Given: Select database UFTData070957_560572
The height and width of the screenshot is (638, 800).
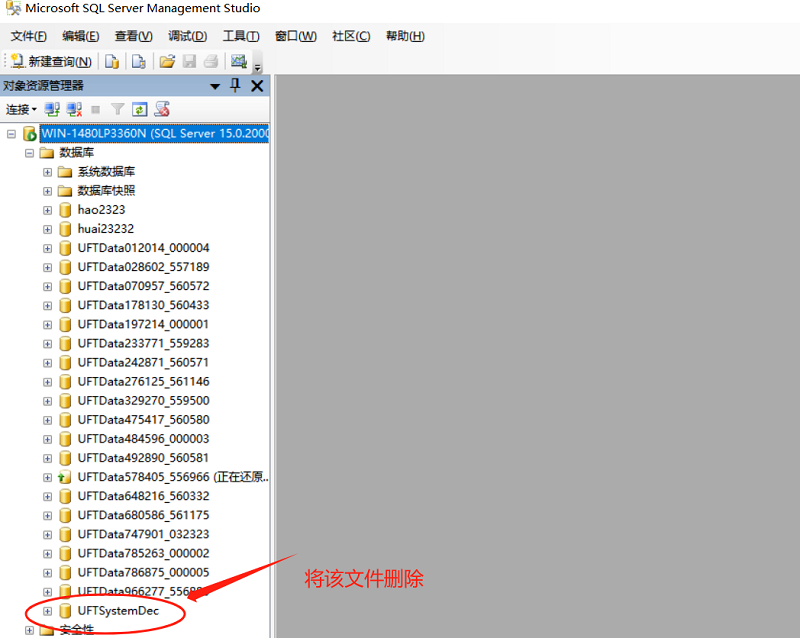Looking at the screenshot, I should (x=143, y=286).
